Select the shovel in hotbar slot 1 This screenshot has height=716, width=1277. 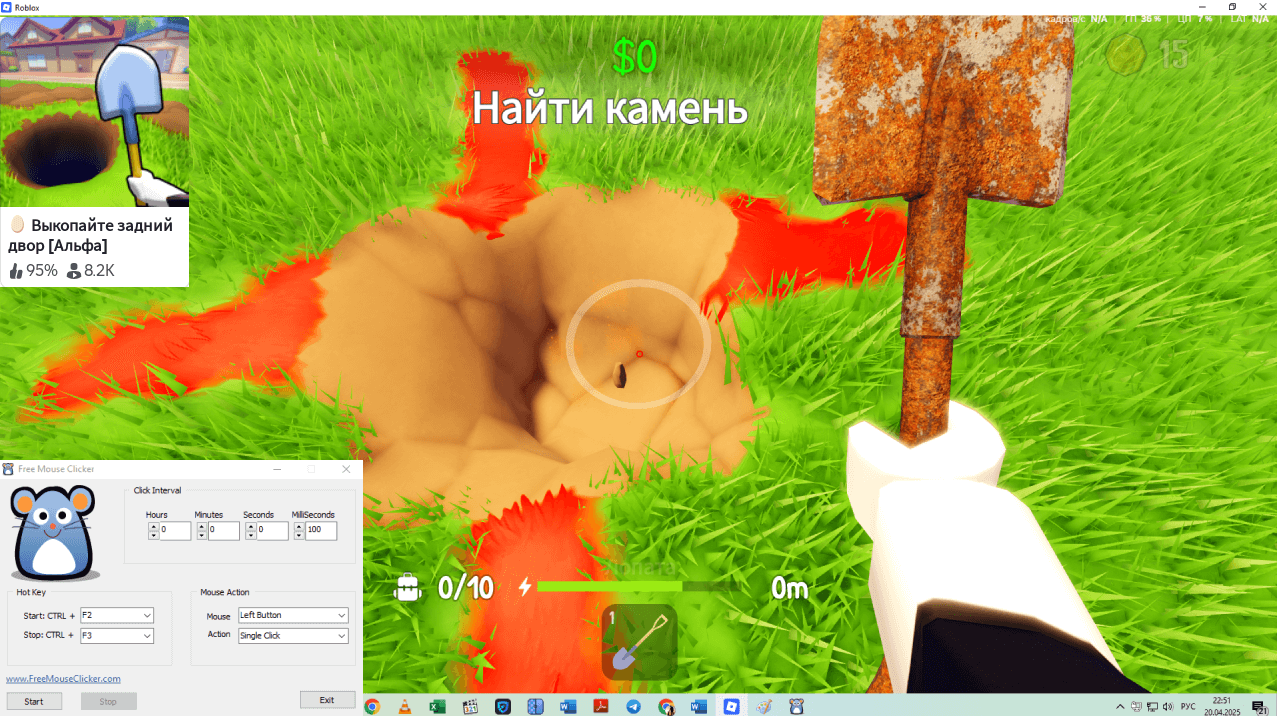639,642
